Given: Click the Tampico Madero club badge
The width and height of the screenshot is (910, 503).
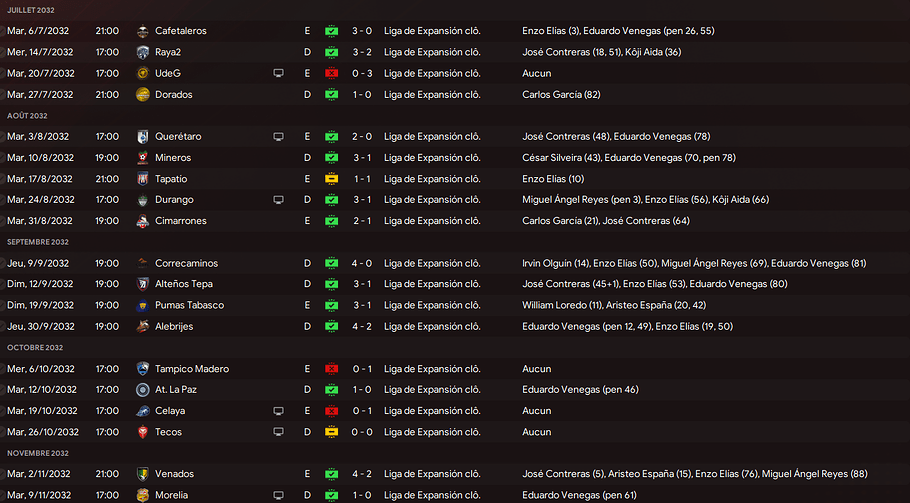Looking at the screenshot, I should tap(142, 368).
